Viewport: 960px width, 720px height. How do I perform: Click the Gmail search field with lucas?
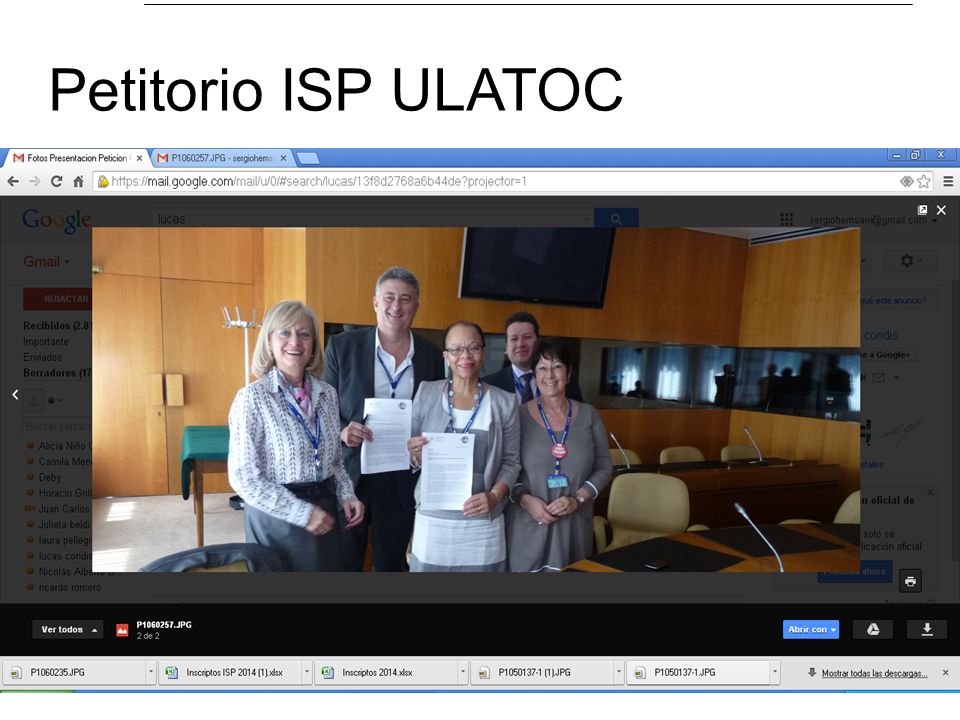pos(372,219)
